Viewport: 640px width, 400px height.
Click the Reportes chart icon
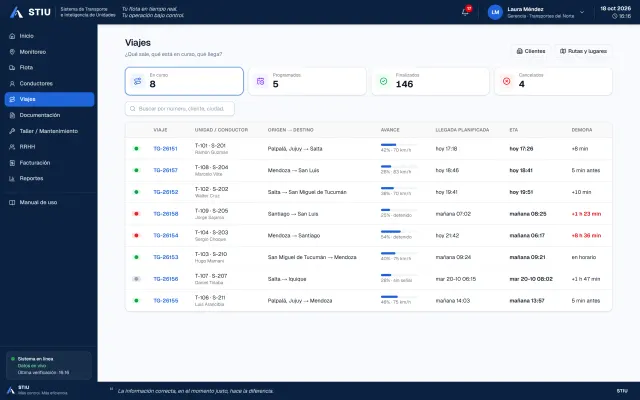tap(12, 178)
